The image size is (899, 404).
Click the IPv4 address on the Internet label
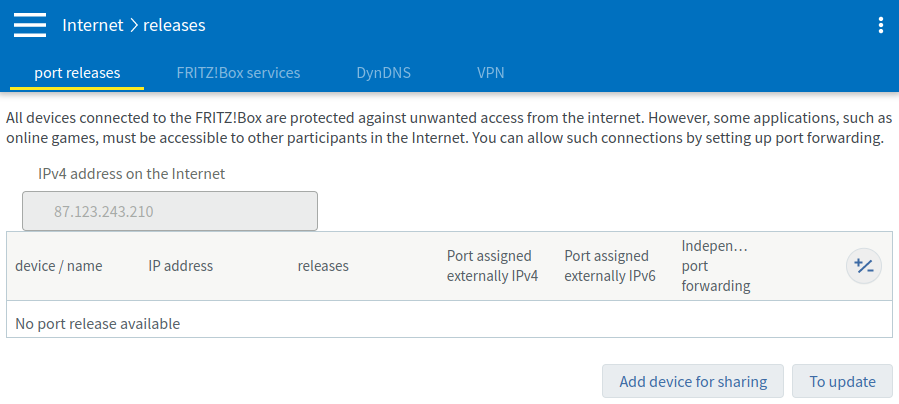click(x=131, y=174)
